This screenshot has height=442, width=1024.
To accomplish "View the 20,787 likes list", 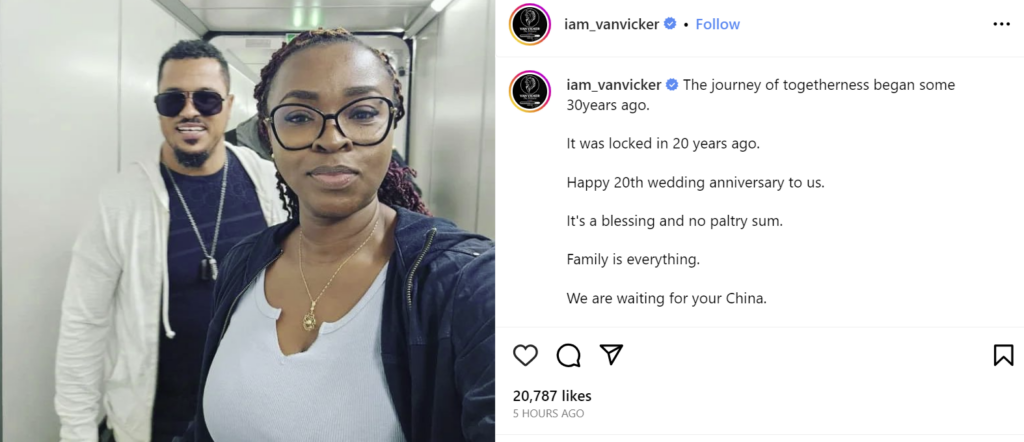I will tap(552, 396).
